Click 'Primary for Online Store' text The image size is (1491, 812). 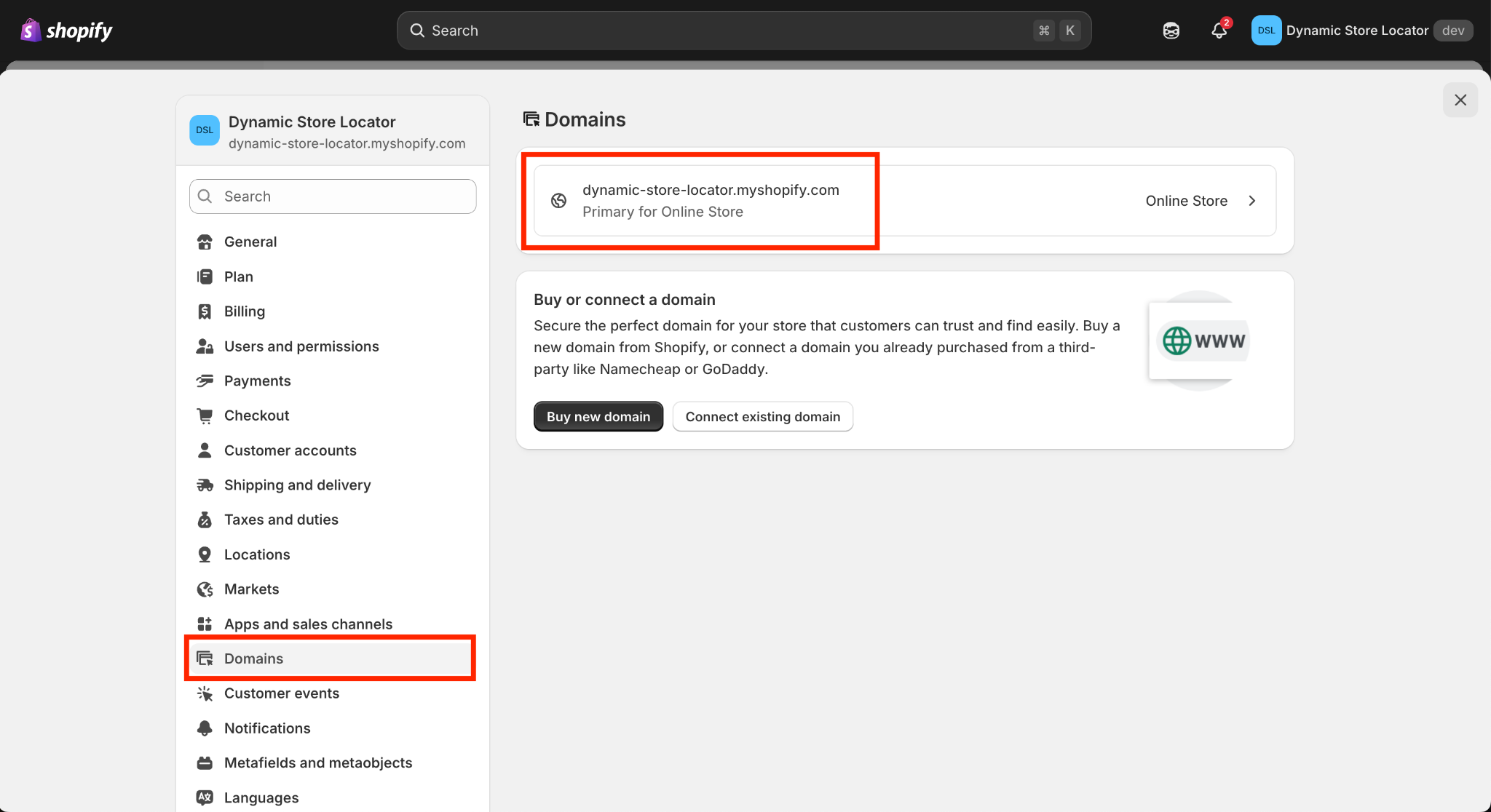coord(663,212)
